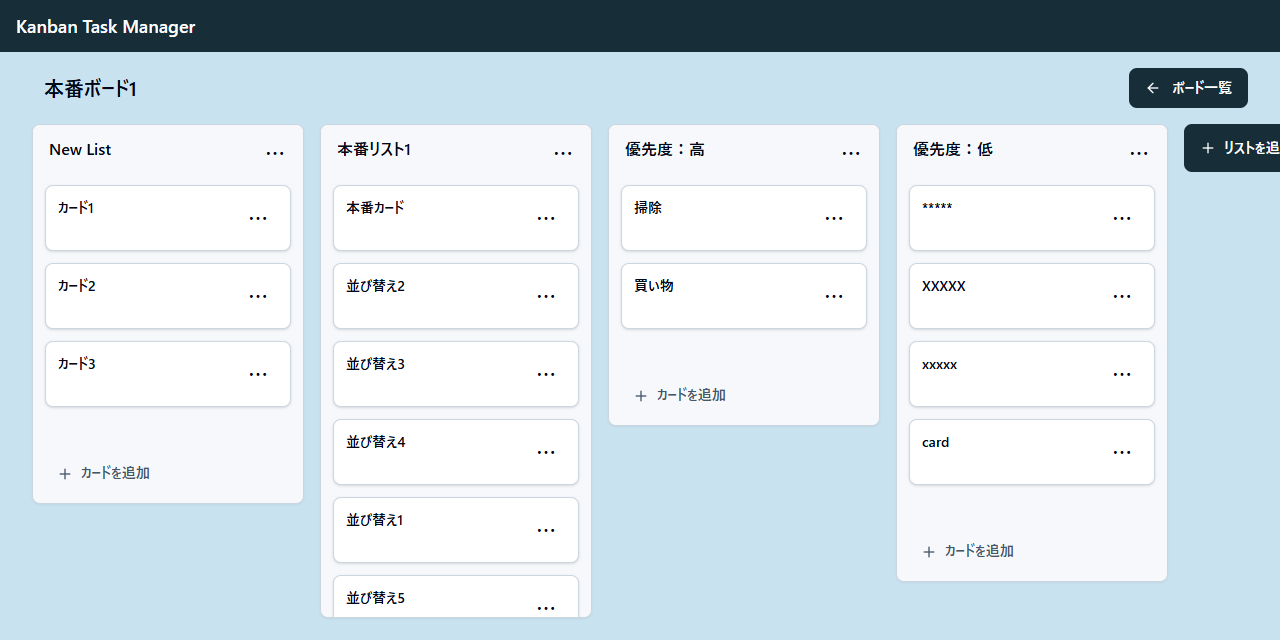
Task: Open the lowercase xxxxx card menu
Action: [1122, 374]
